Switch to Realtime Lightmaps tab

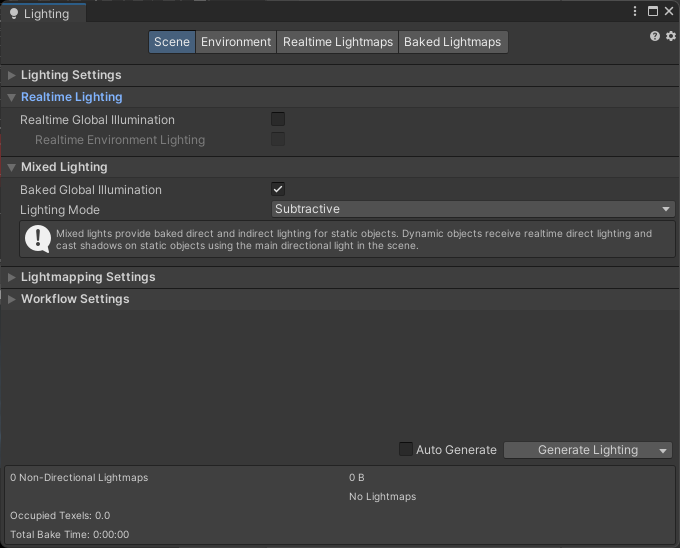click(x=338, y=42)
